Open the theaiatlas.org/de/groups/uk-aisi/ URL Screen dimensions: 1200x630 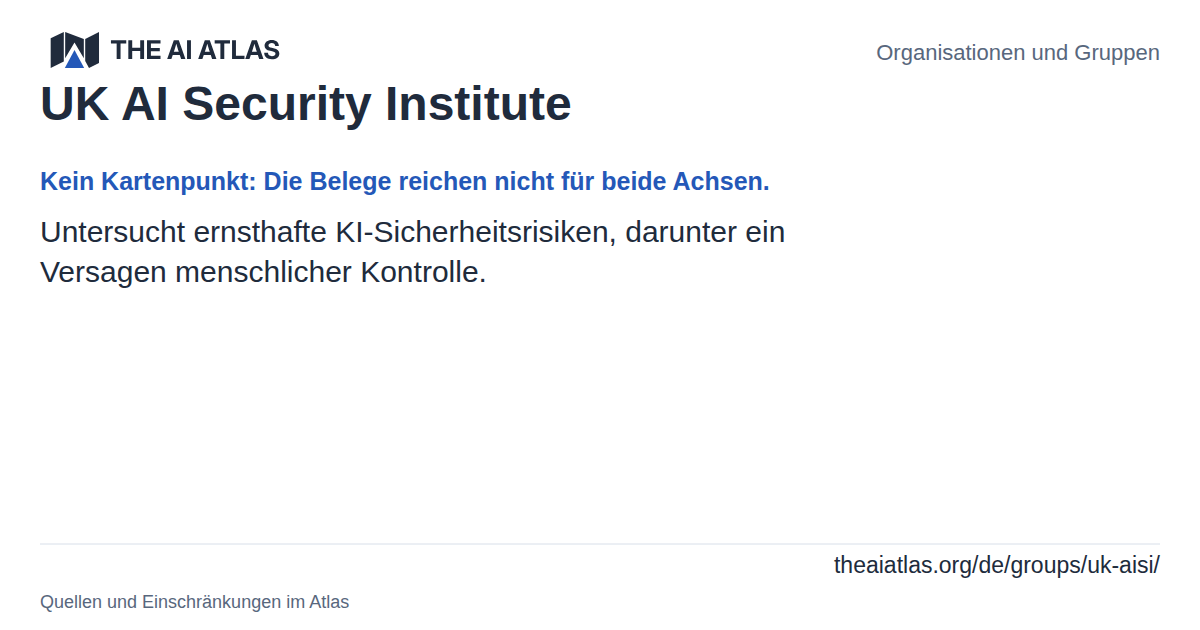997,565
